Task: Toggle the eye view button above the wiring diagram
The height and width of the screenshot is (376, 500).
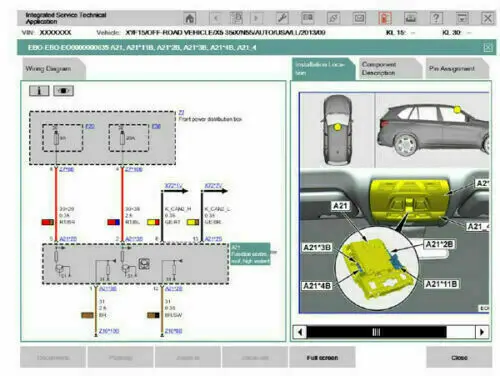Action: [x=63, y=91]
